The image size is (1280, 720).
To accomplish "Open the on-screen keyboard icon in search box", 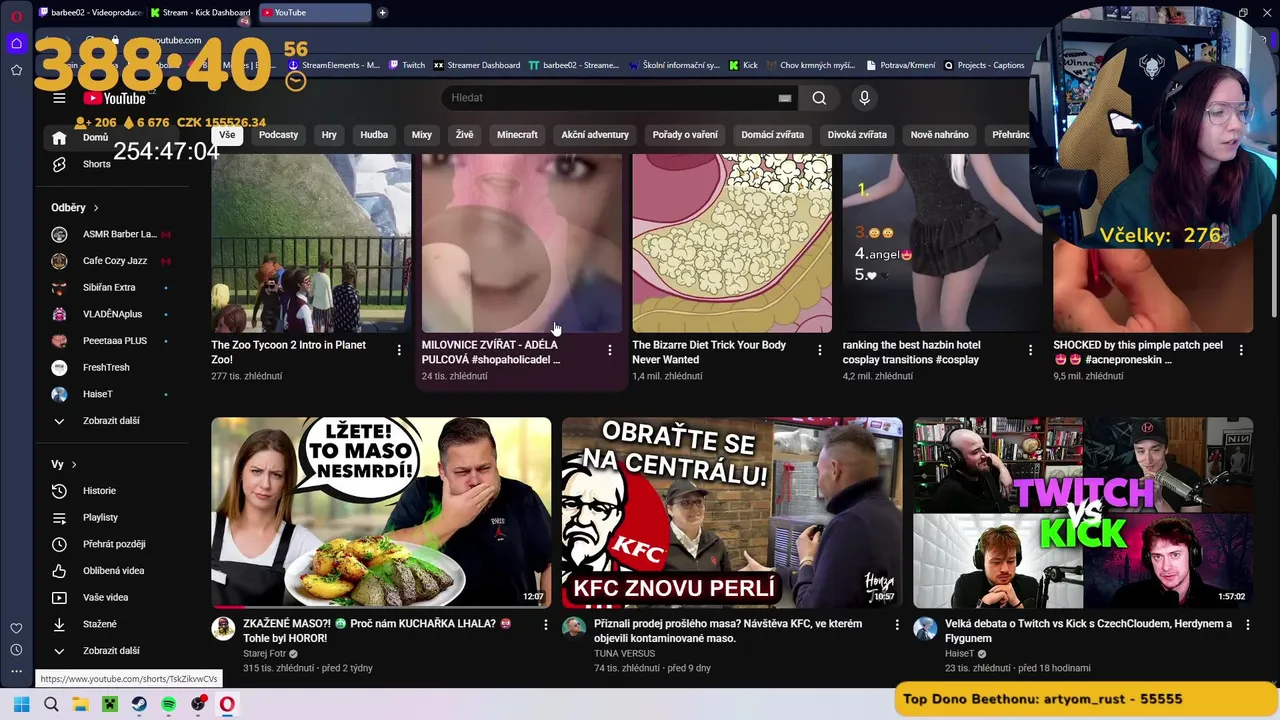I will coord(785,98).
